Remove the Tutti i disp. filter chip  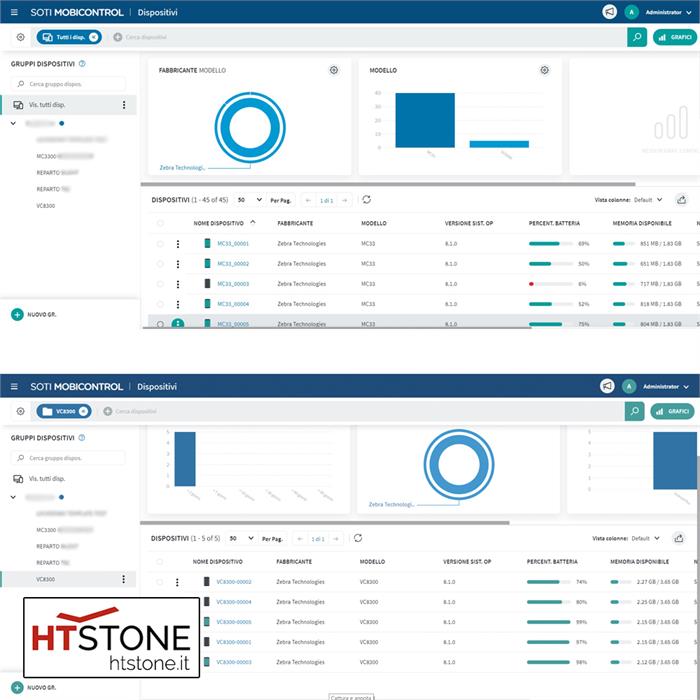coord(94,37)
